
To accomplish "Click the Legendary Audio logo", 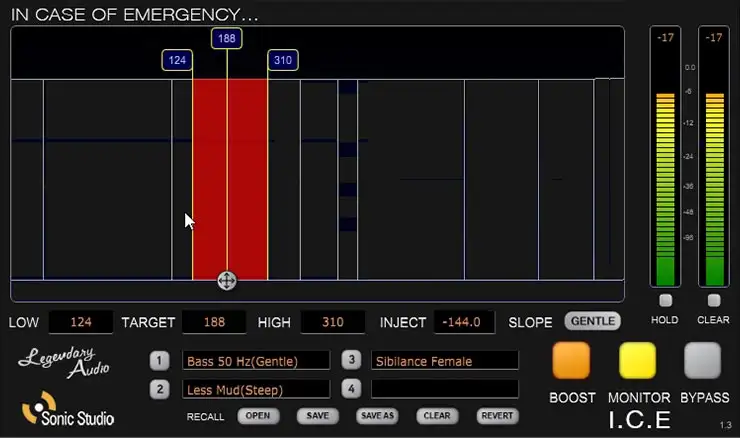I will [64, 362].
